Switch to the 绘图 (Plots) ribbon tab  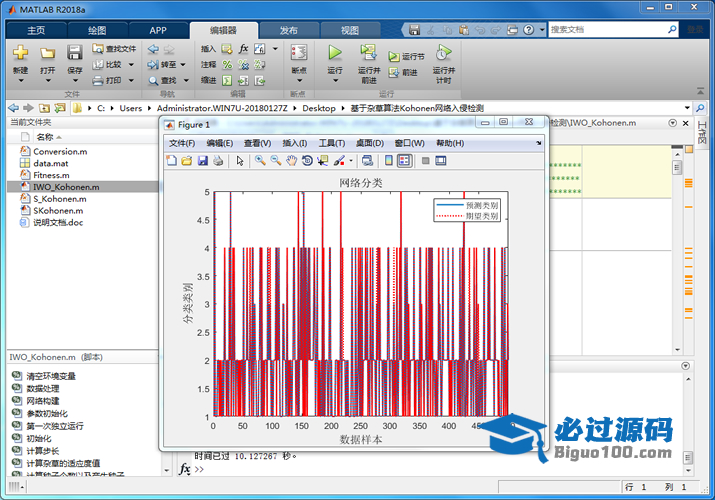pyautogui.click(x=97, y=30)
